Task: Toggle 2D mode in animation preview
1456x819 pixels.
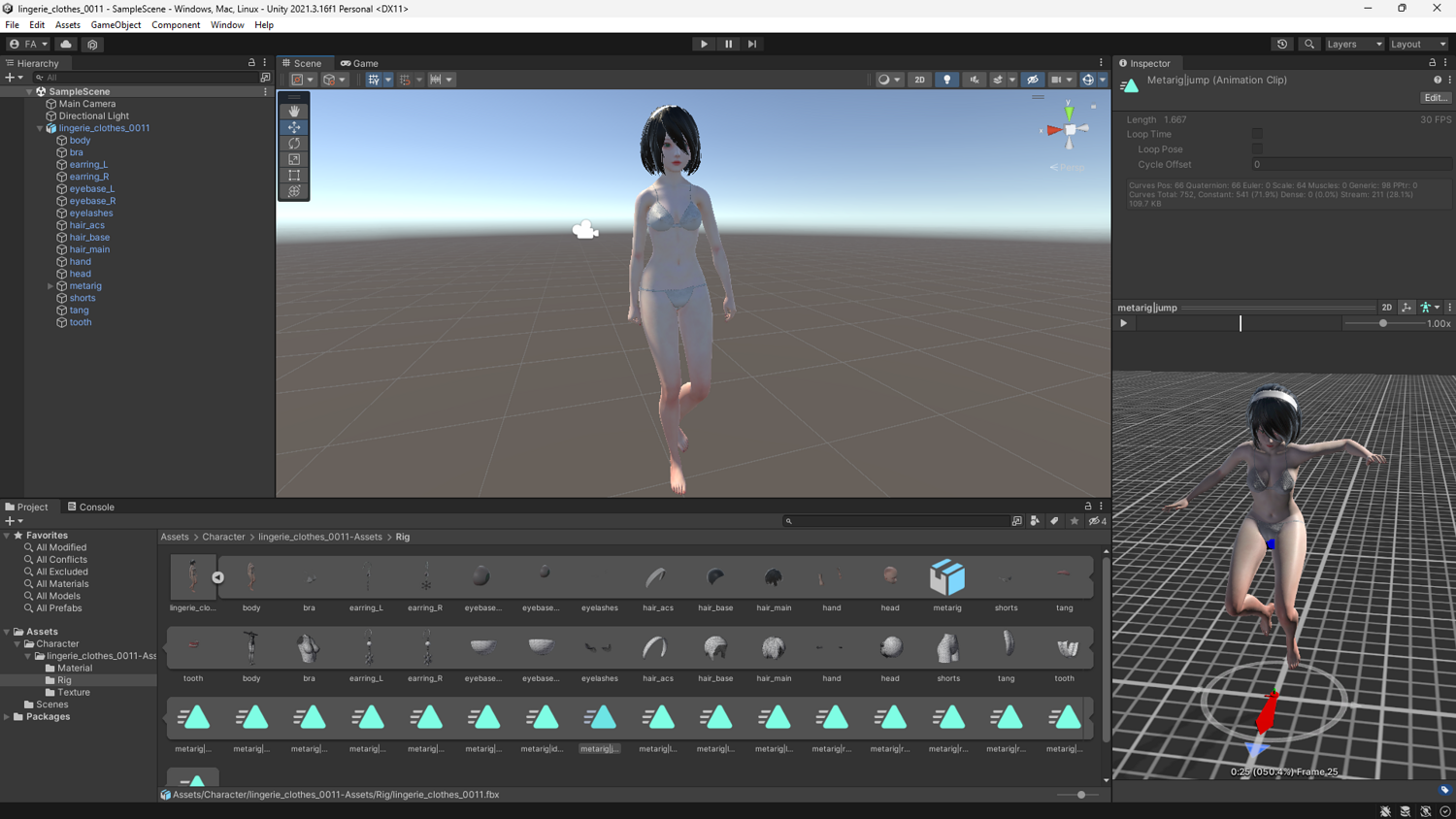Action: [x=1386, y=308]
